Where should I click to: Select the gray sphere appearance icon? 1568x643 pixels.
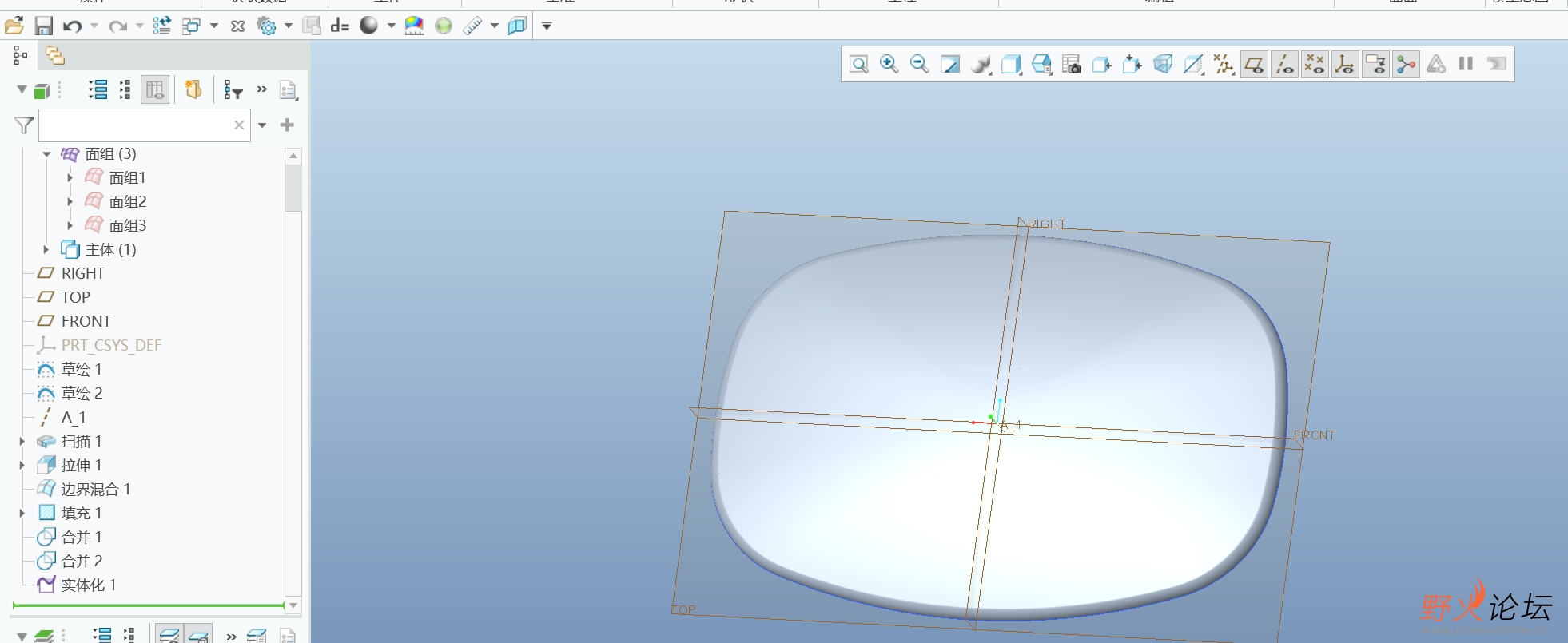coord(368,26)
